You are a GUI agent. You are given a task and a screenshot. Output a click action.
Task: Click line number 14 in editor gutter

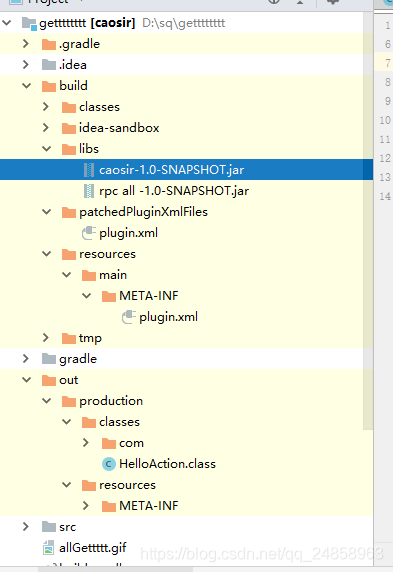point(385,197)
